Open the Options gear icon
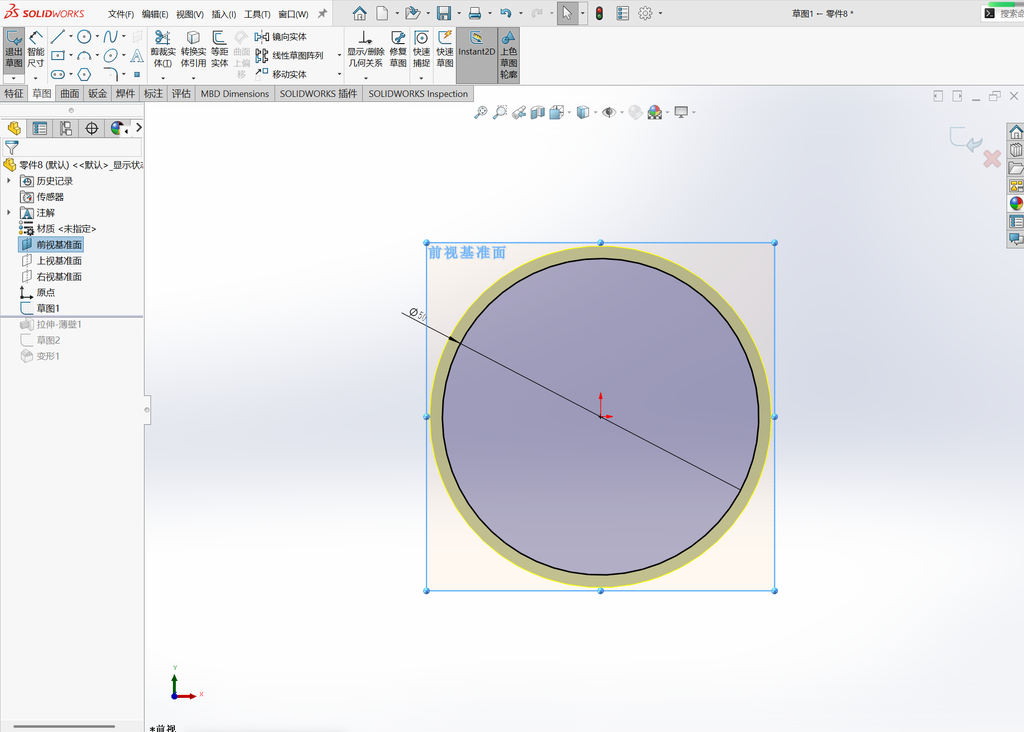 645,13
